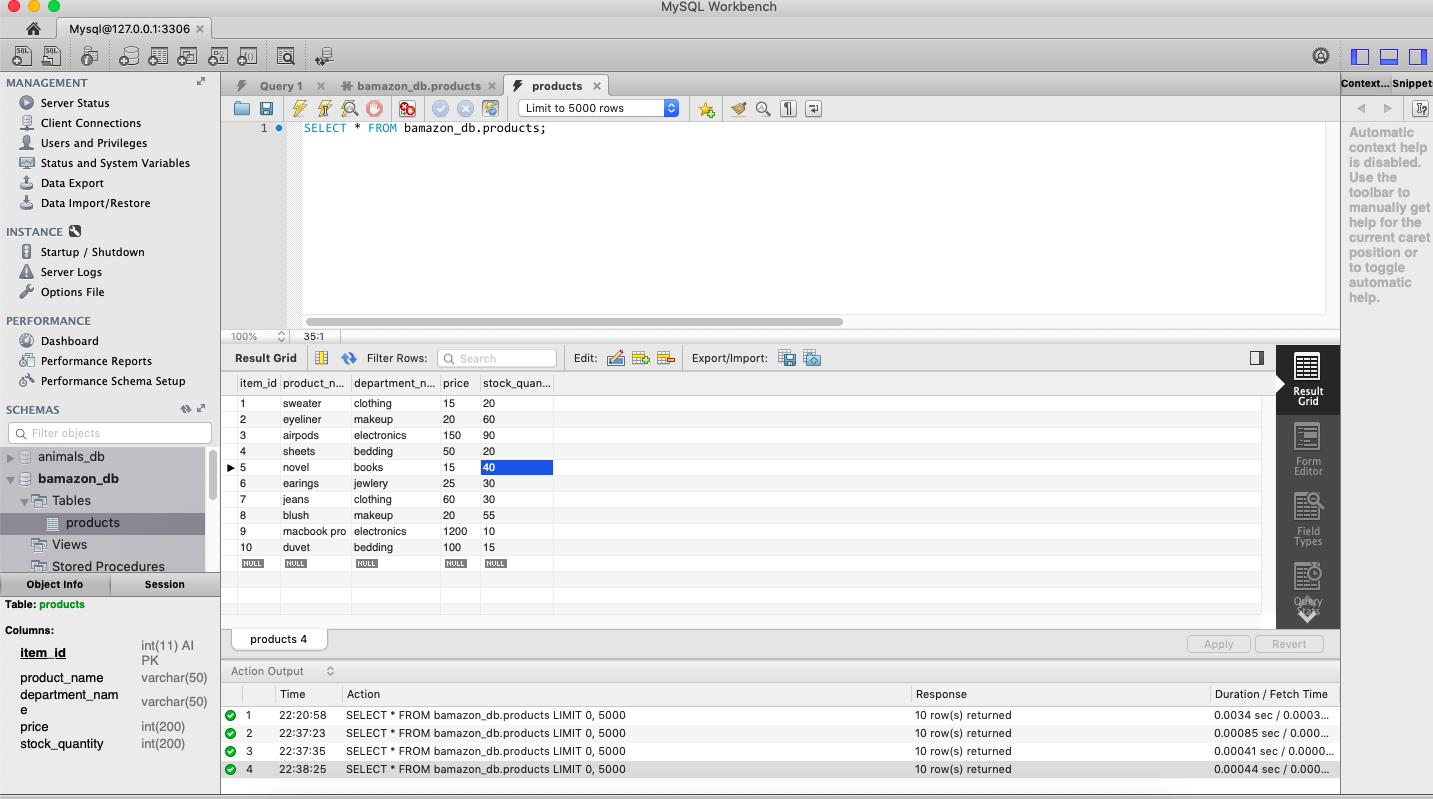Import records from external file

pyautogui.click(x=812, y=358)
